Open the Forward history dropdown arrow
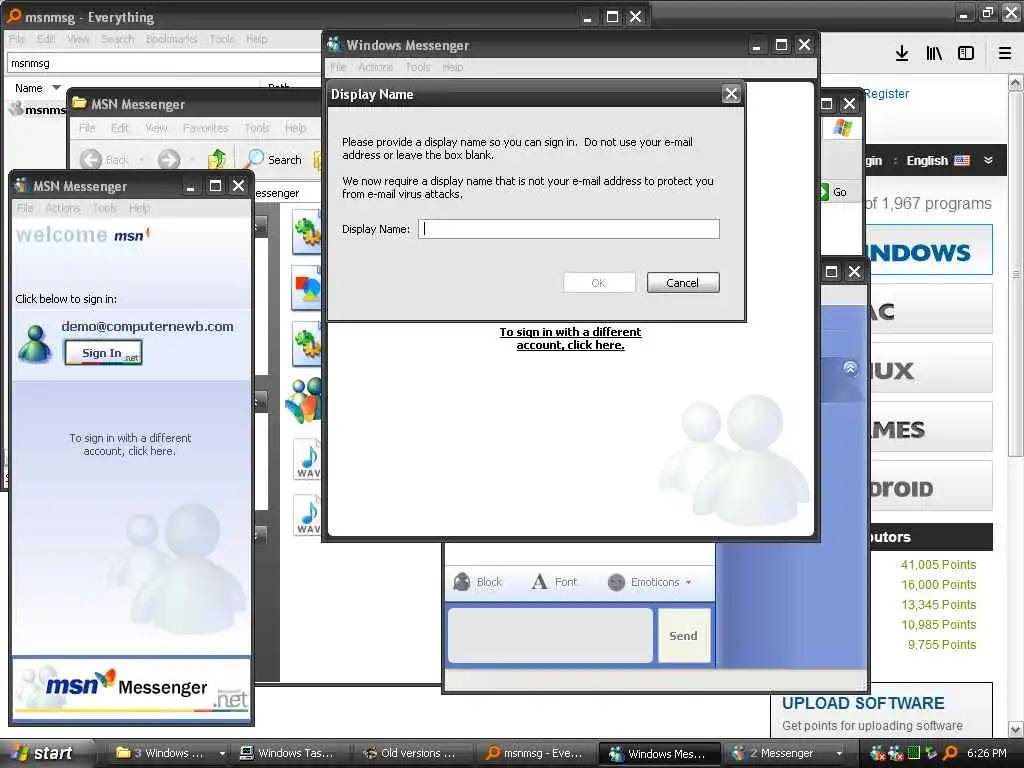This screenshot has height=768, width=1024. click(192, 160)
